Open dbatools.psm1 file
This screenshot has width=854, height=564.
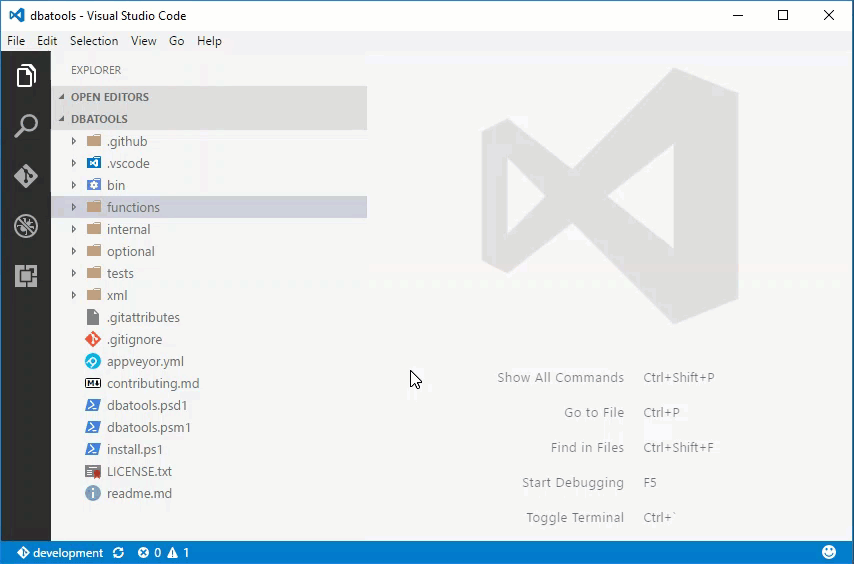(148, 427)
